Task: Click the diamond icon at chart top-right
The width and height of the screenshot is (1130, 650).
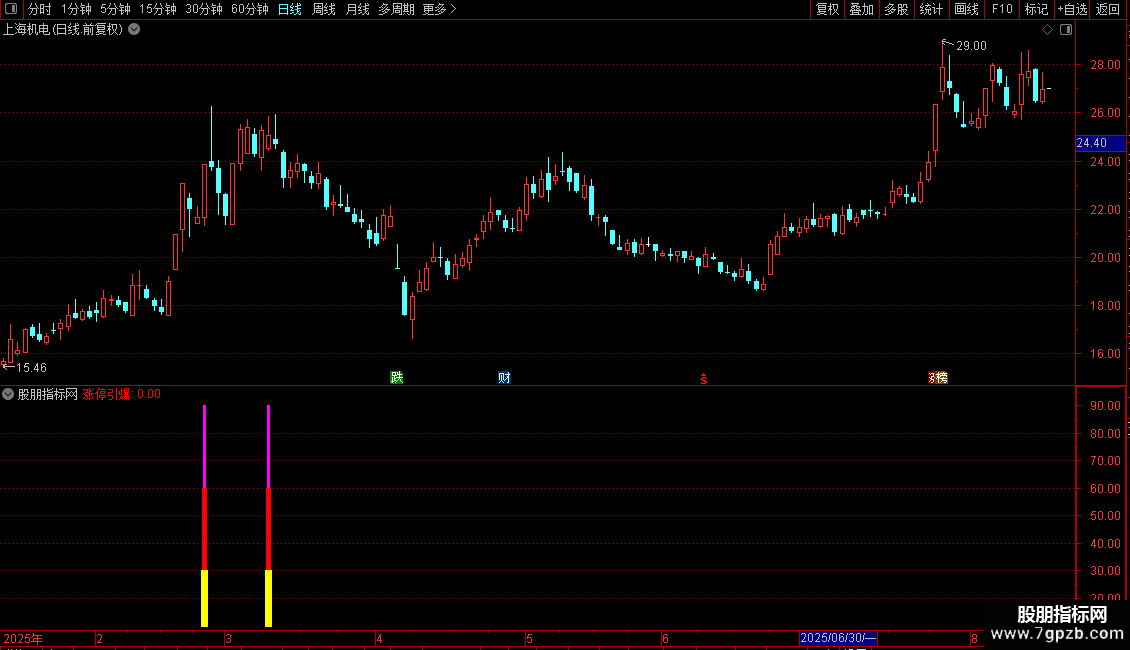Action: [1047, 30]
